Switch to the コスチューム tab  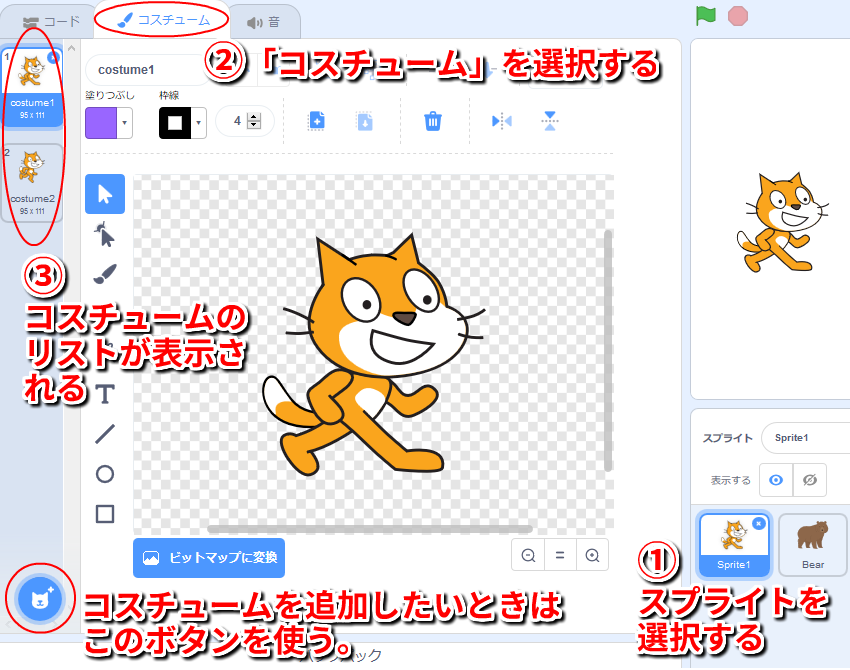tap(164, 20)
